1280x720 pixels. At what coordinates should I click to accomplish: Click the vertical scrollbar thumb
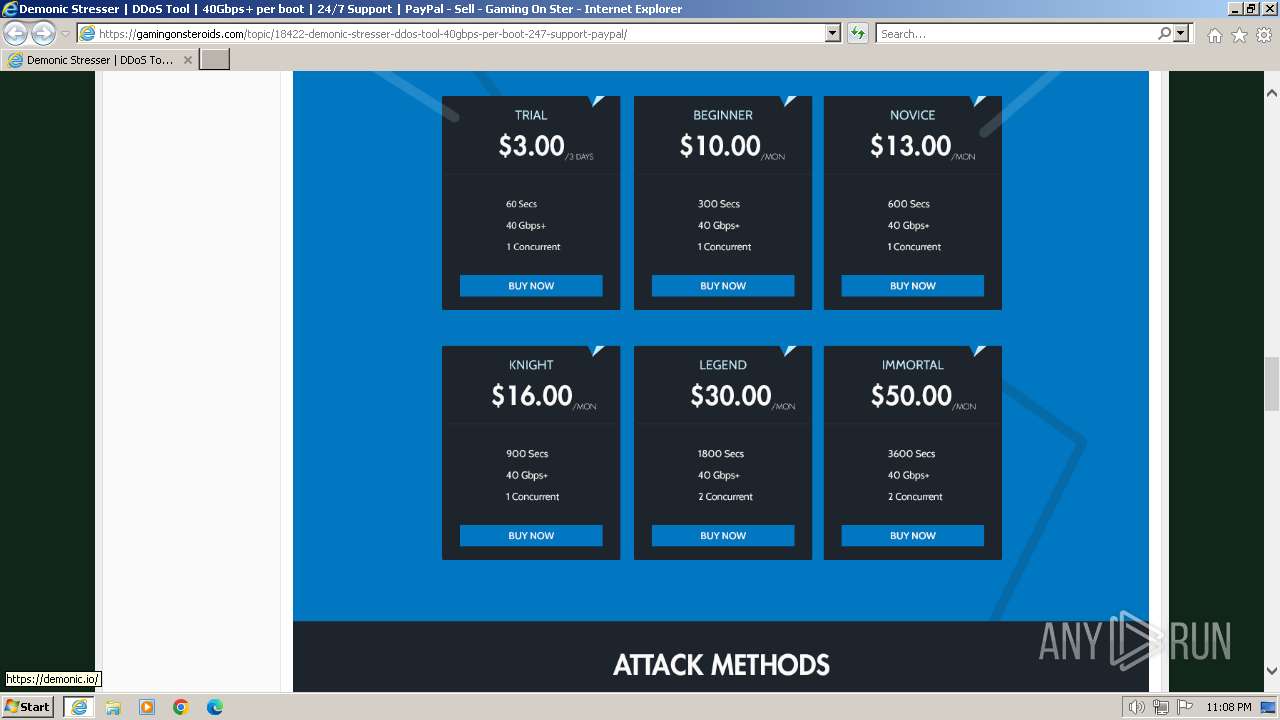click(1272, 384)
